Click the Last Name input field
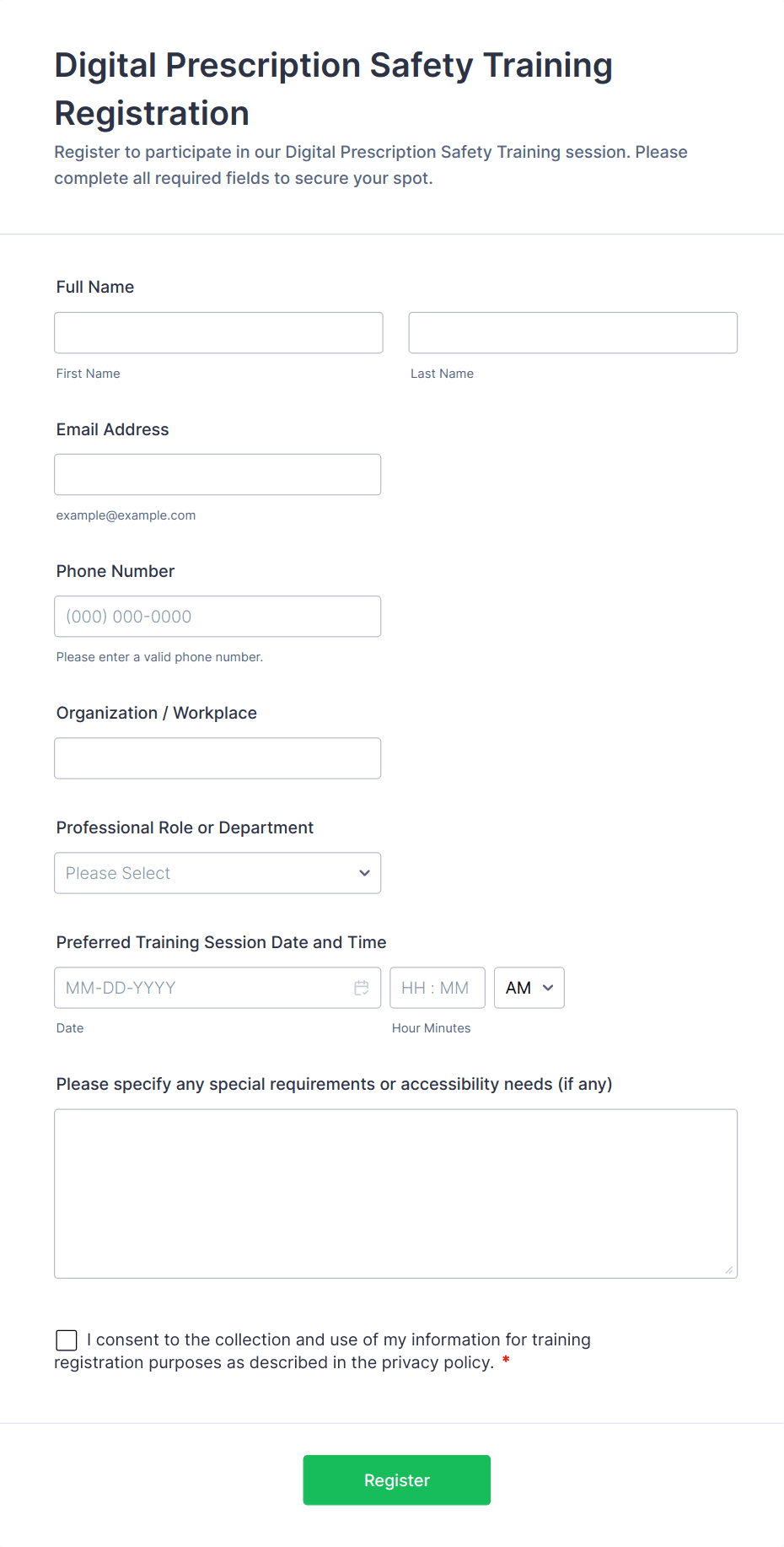 [x=572, y=332]
